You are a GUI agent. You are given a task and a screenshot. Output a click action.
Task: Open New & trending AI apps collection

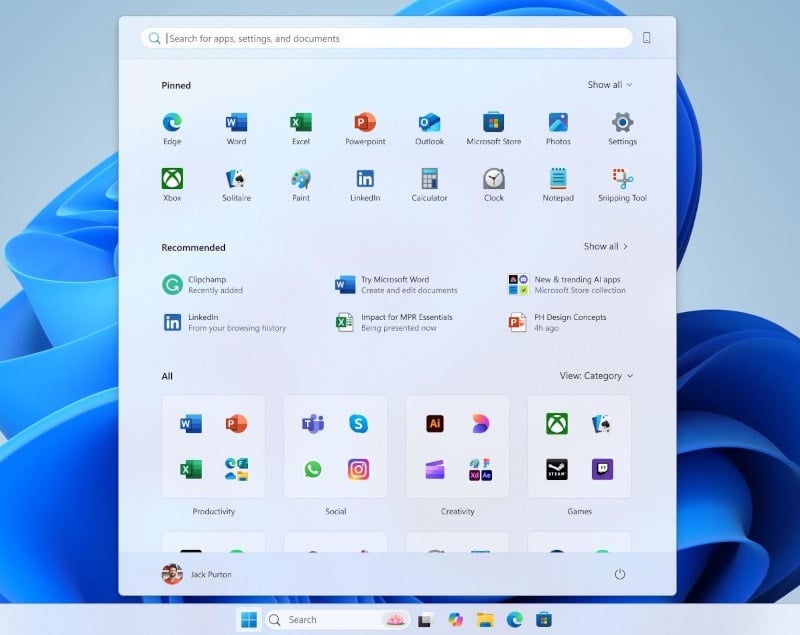[567, 285]
